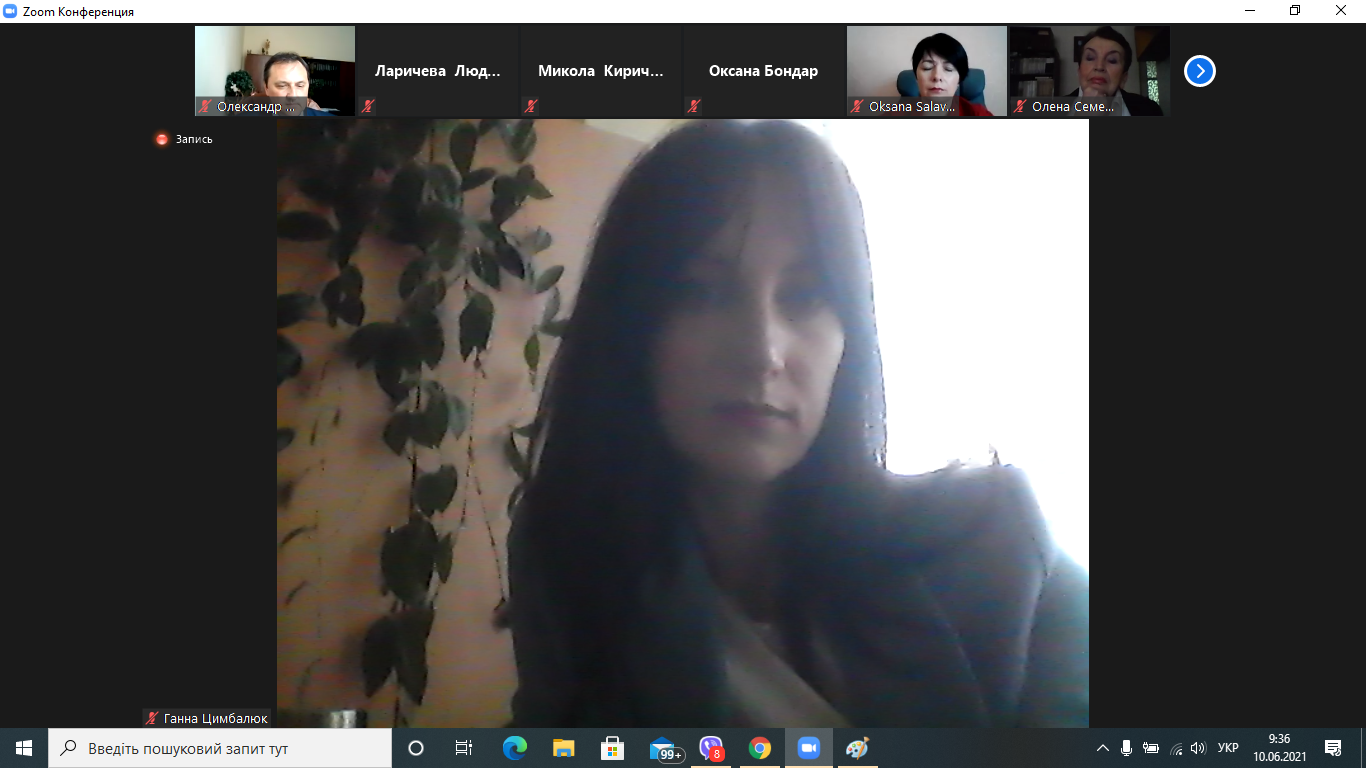Open Paint from the taskbar
Image resolution: width=1366 pixels, height=768 pixels.
coord(857,748)
